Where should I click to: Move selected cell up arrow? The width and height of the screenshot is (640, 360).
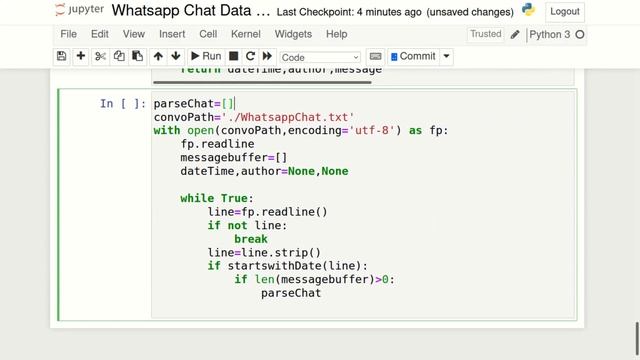[x=158, y=56]
